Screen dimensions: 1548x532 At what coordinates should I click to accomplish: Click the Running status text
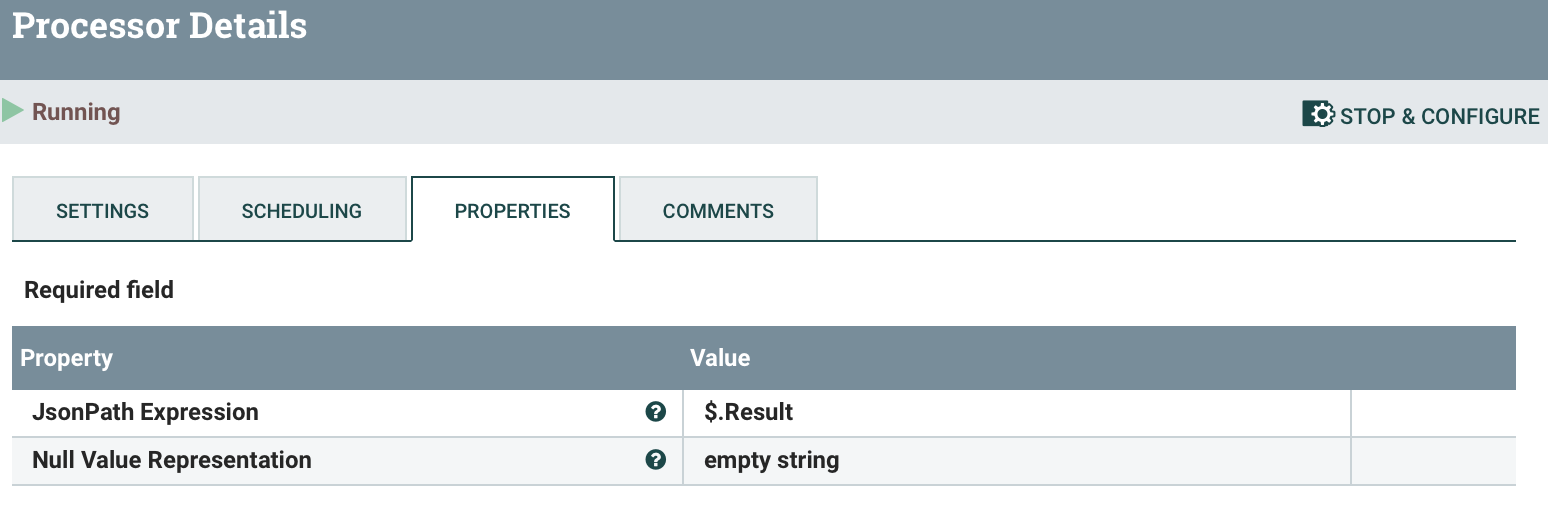(76, 112)
